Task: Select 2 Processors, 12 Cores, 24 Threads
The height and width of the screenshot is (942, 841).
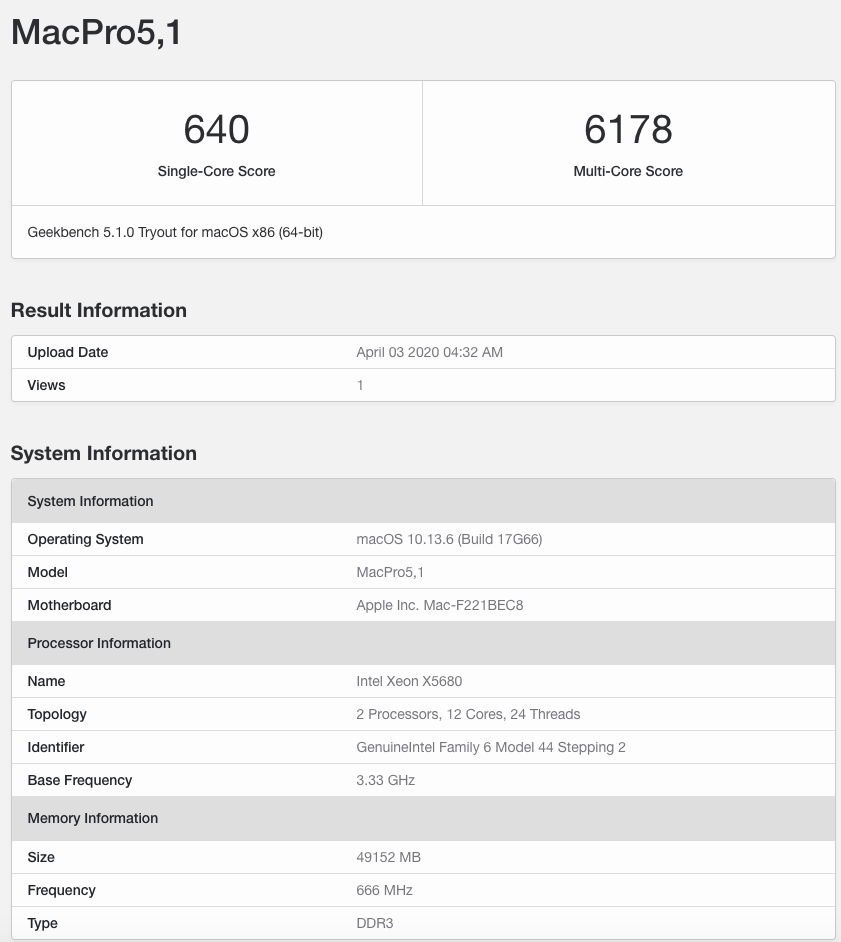Action: click(468, 714)
